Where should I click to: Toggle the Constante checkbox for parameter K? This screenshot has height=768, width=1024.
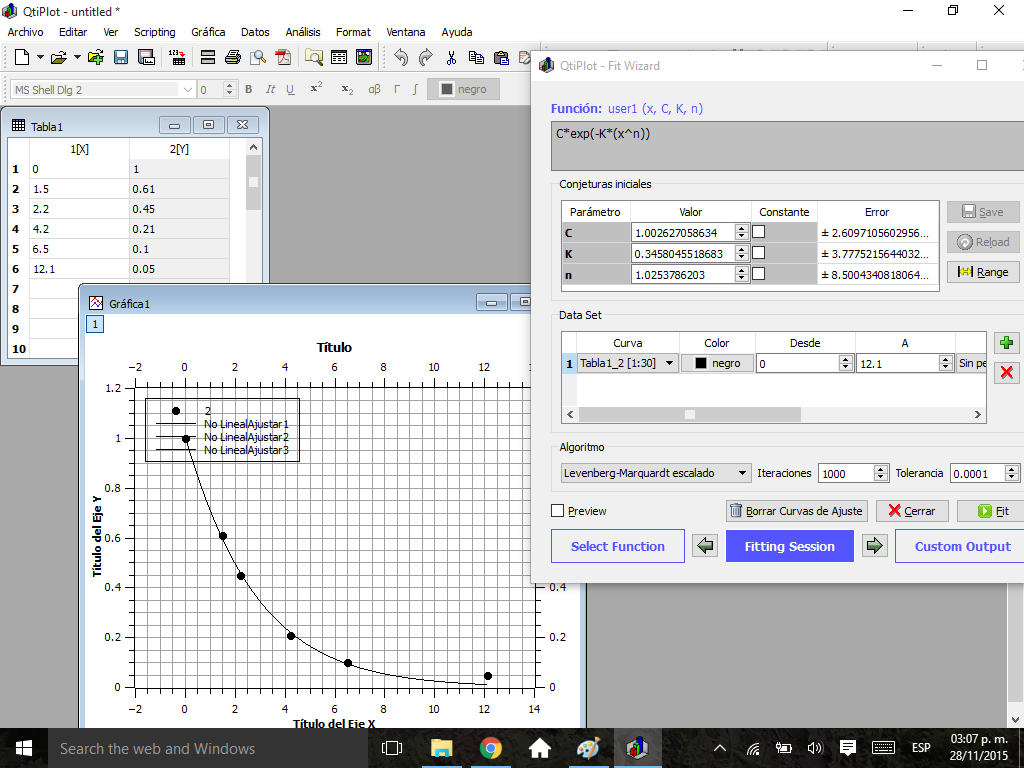(x=758, y=253)
